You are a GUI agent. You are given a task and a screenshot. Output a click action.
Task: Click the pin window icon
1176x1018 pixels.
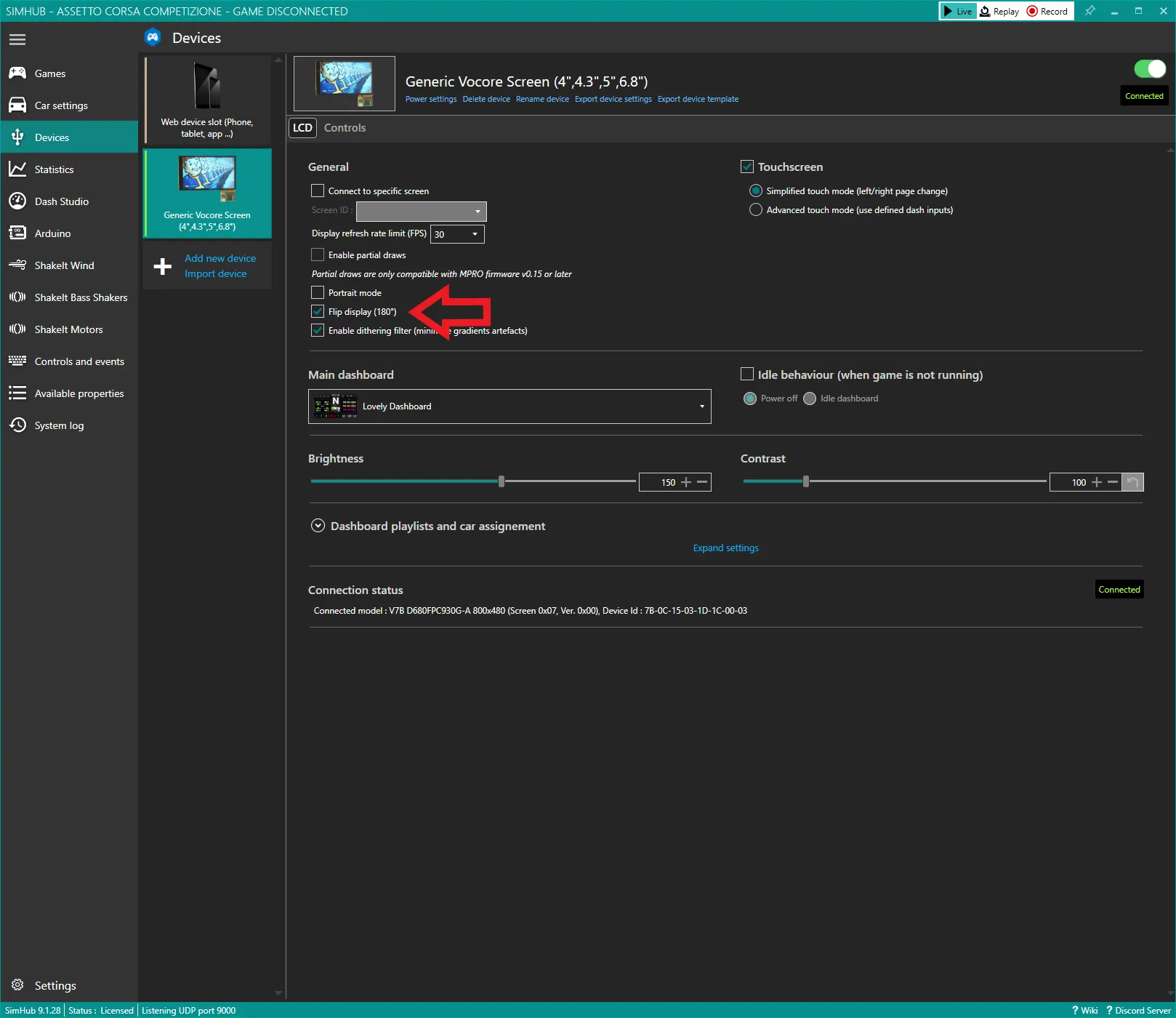(x=1090, y=11)
